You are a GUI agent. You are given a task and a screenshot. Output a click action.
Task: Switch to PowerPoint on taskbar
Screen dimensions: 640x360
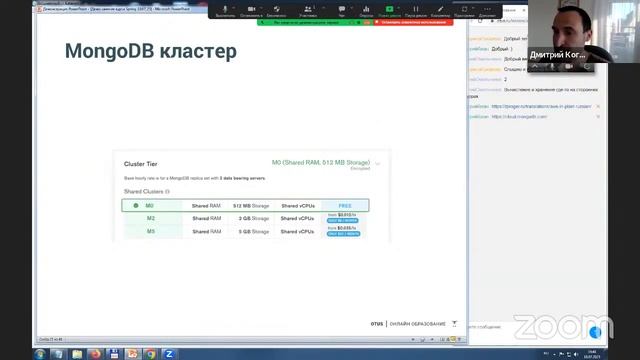pos(132,354)
